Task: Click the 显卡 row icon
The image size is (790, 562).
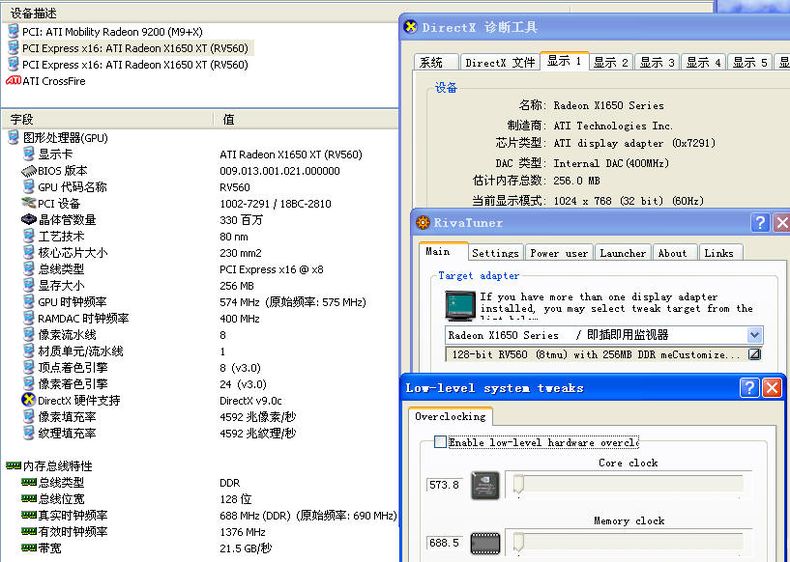Action: [x=29, y=154]
